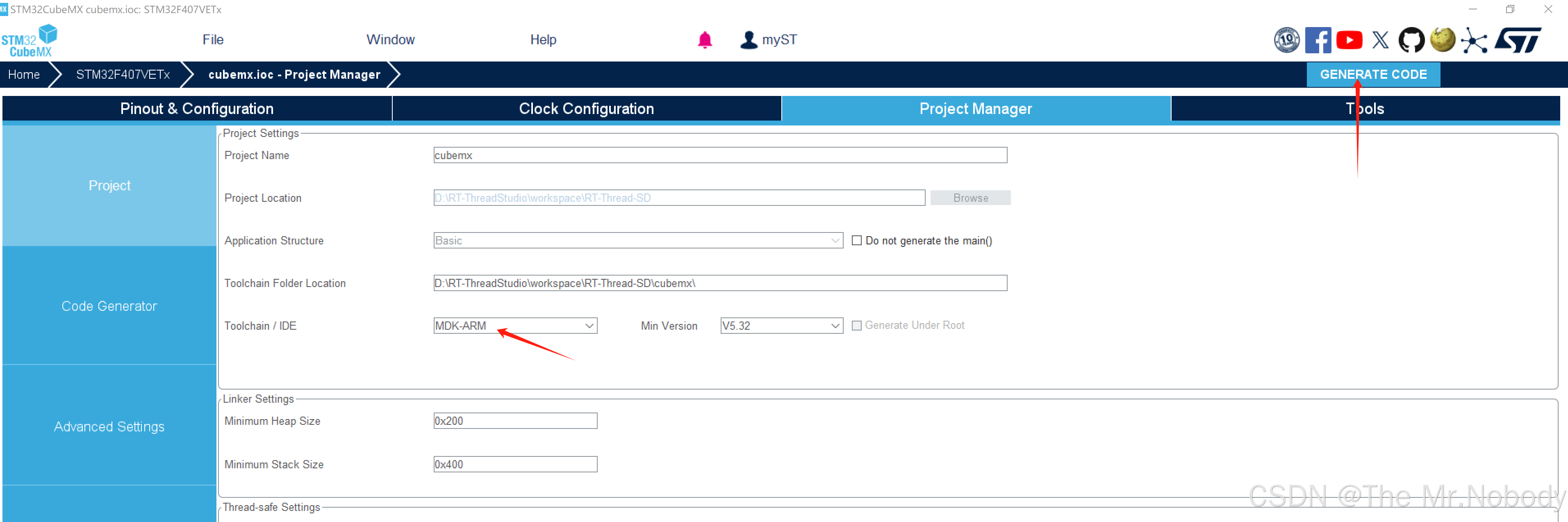Screen dimensions: 1568x522
Task: Open the YouTube icon link
Action: click(1349, 41)
